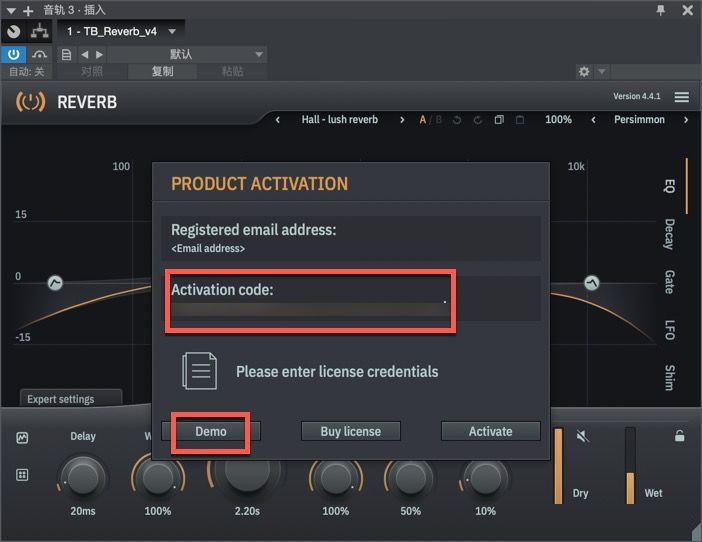Open the Decay tab
The width and height of the screenshot is (702, 542).
pos(670,234)
